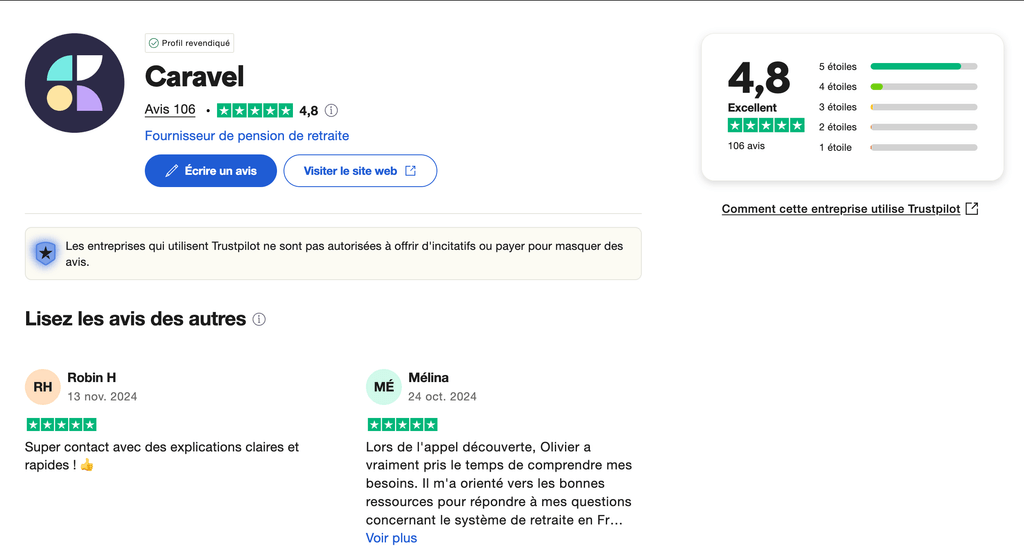This screenshot has height=552, width=1024.
Task: Filter reviews by the 4 étoiles row
Action: tap(897, 87)
